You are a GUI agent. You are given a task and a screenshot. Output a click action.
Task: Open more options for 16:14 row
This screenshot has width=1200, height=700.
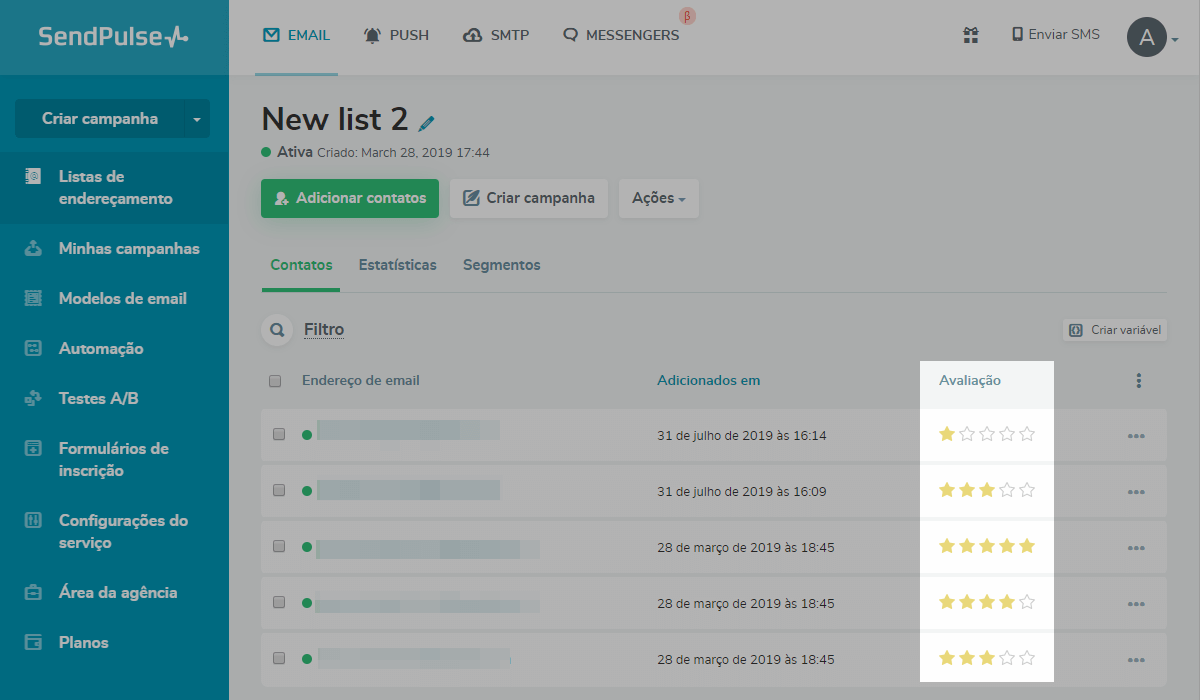(x=1136, y=436)
